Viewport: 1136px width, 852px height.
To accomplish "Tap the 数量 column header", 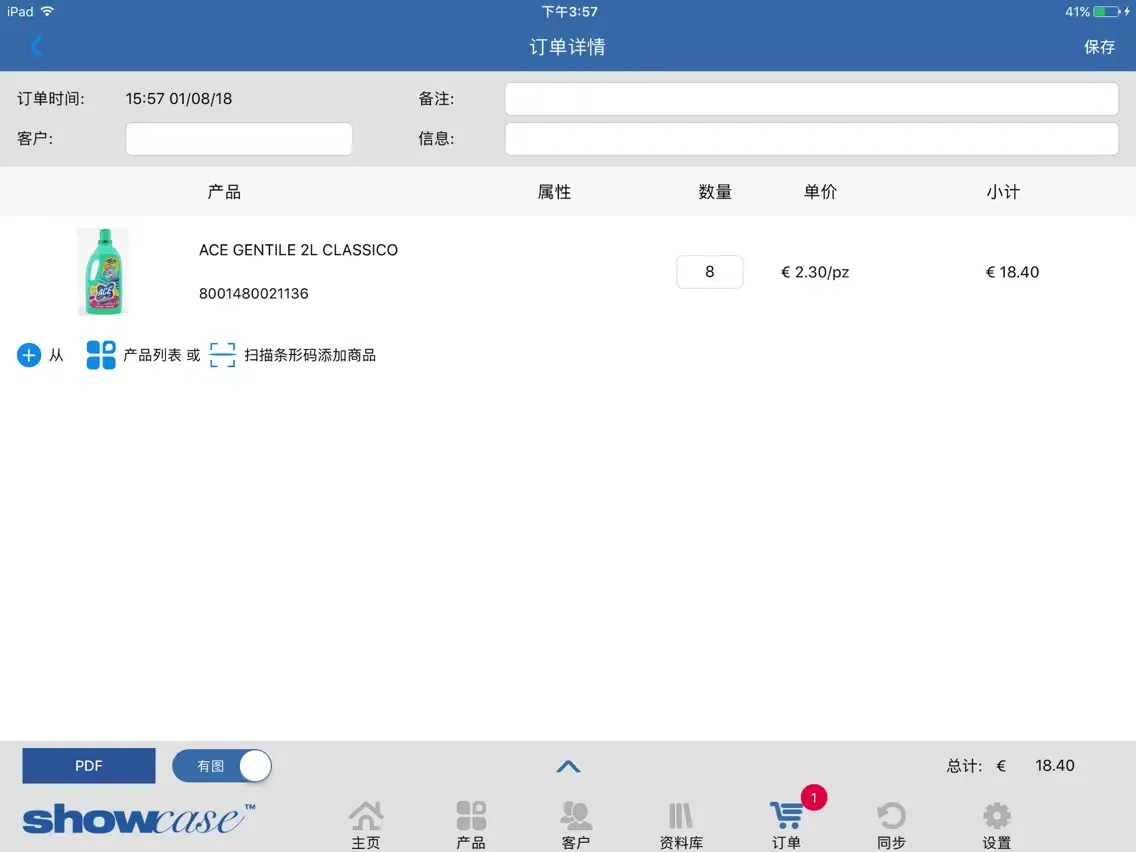I will (x=715, y=192).
